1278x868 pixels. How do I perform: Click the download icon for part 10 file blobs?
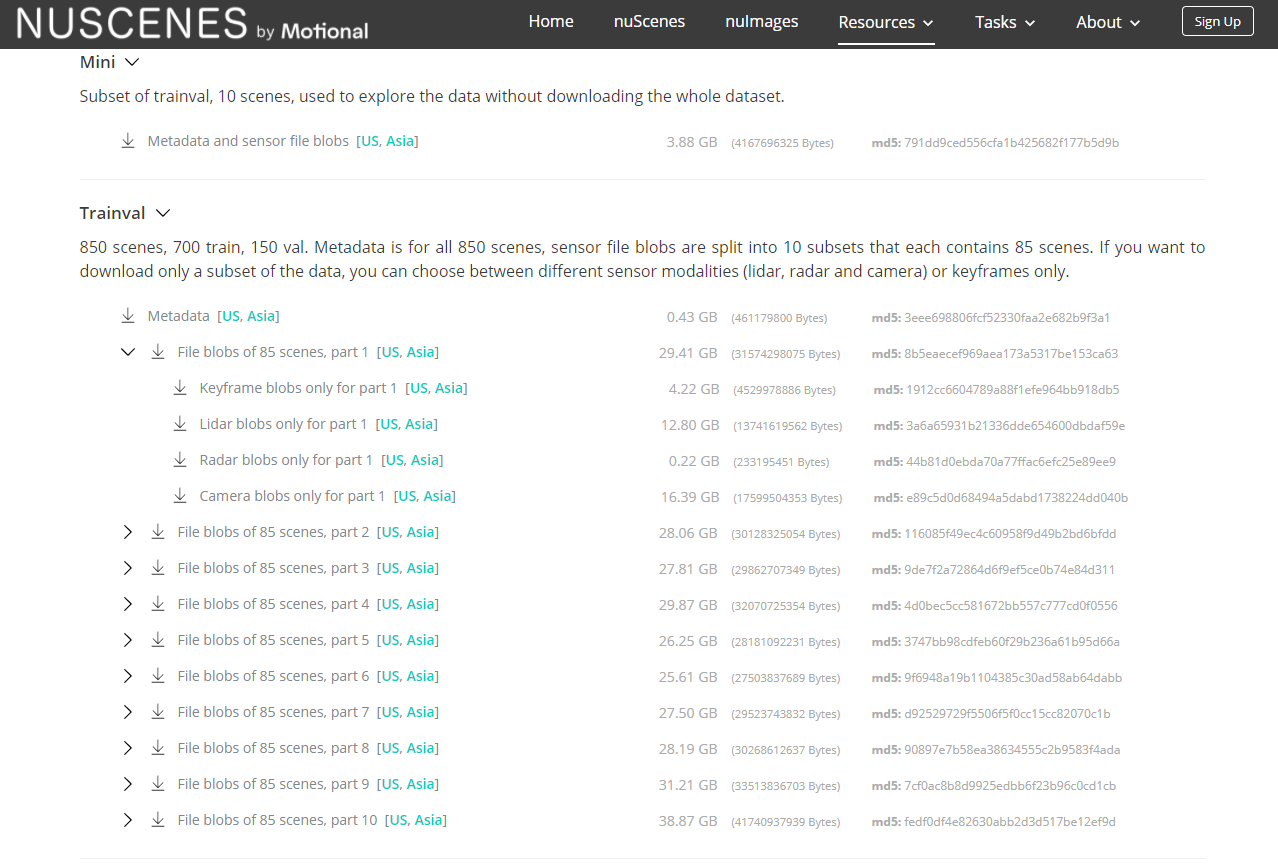[158, 820]
